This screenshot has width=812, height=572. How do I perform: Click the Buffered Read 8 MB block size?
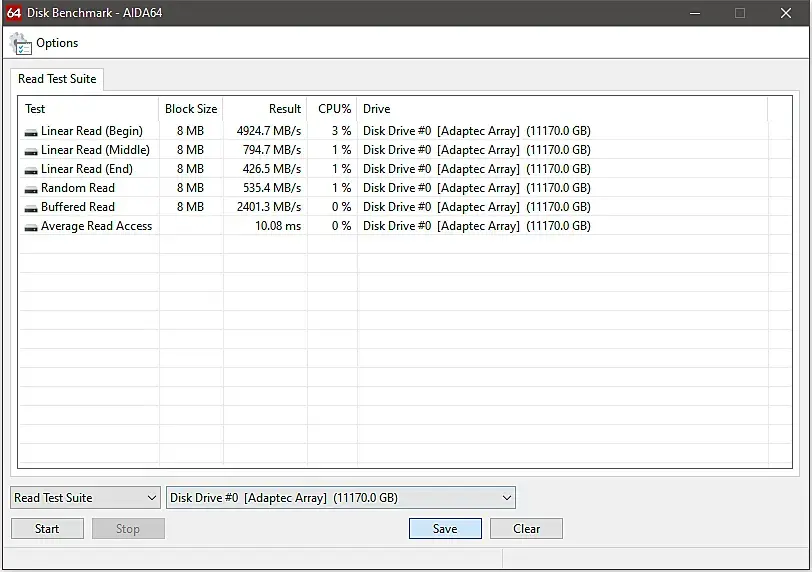191,207
